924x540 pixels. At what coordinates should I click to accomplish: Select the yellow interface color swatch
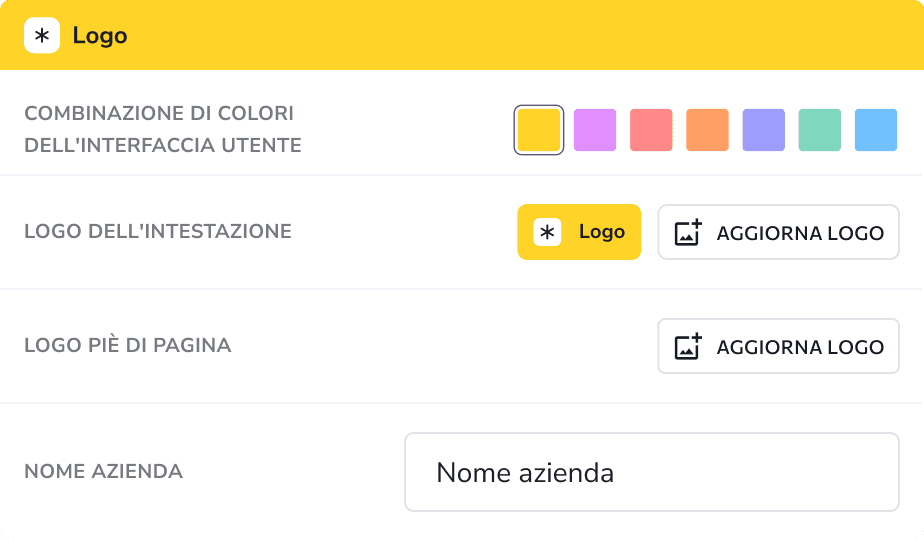coord(539,130)
